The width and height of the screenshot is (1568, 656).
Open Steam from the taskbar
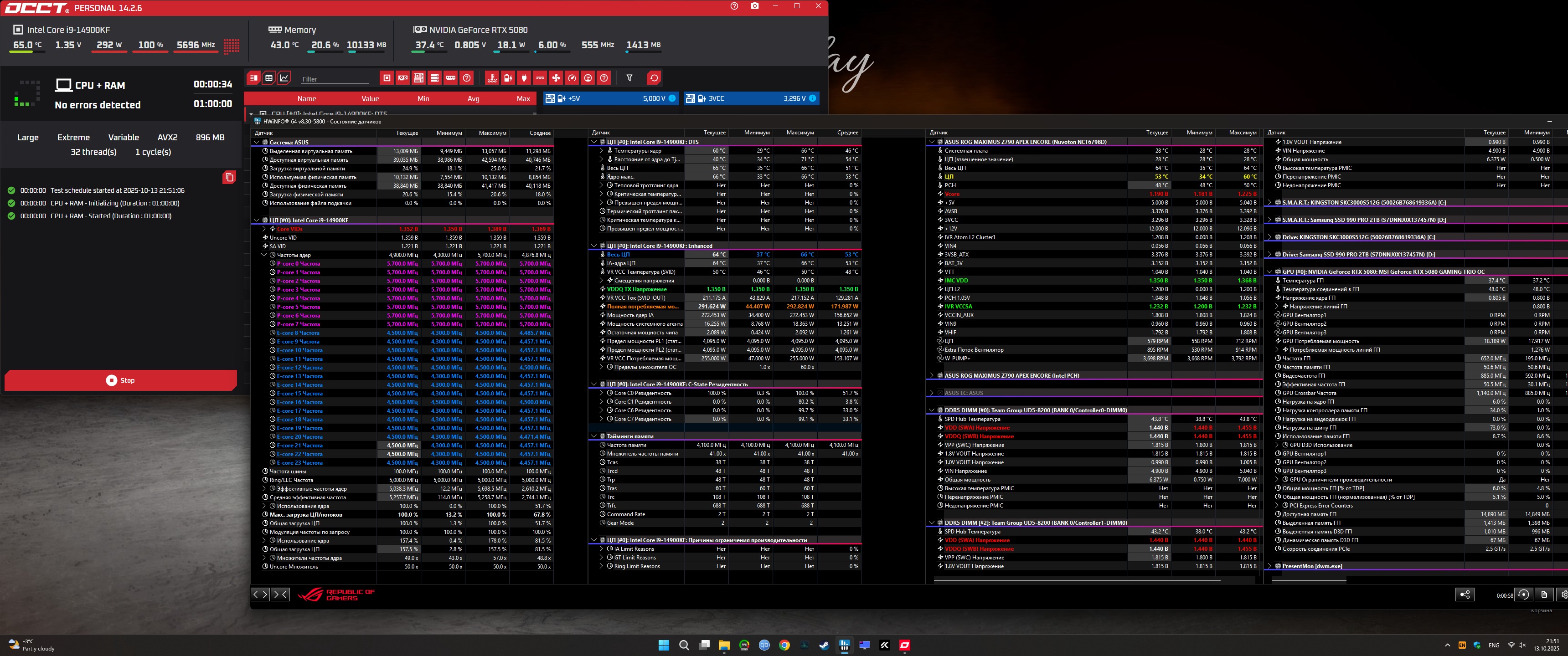[x=824, y=645]
